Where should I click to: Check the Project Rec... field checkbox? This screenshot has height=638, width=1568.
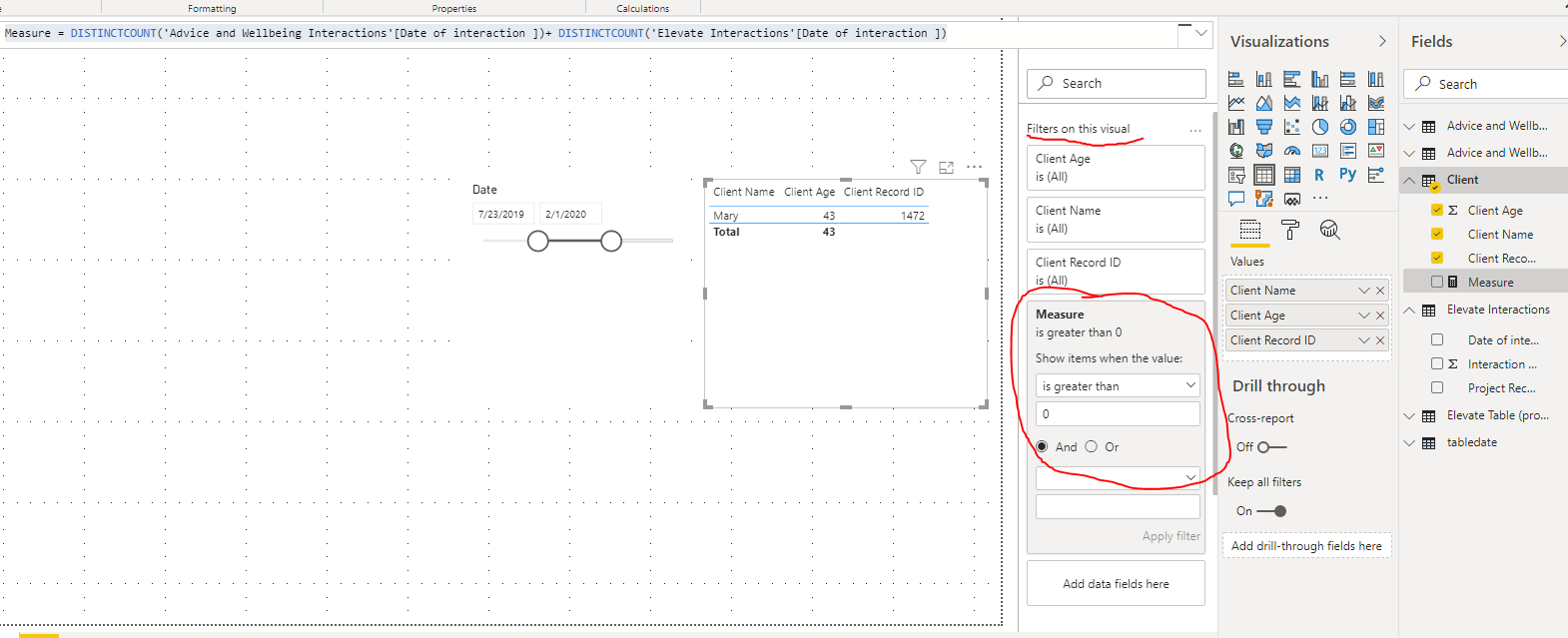(1437, 387)
